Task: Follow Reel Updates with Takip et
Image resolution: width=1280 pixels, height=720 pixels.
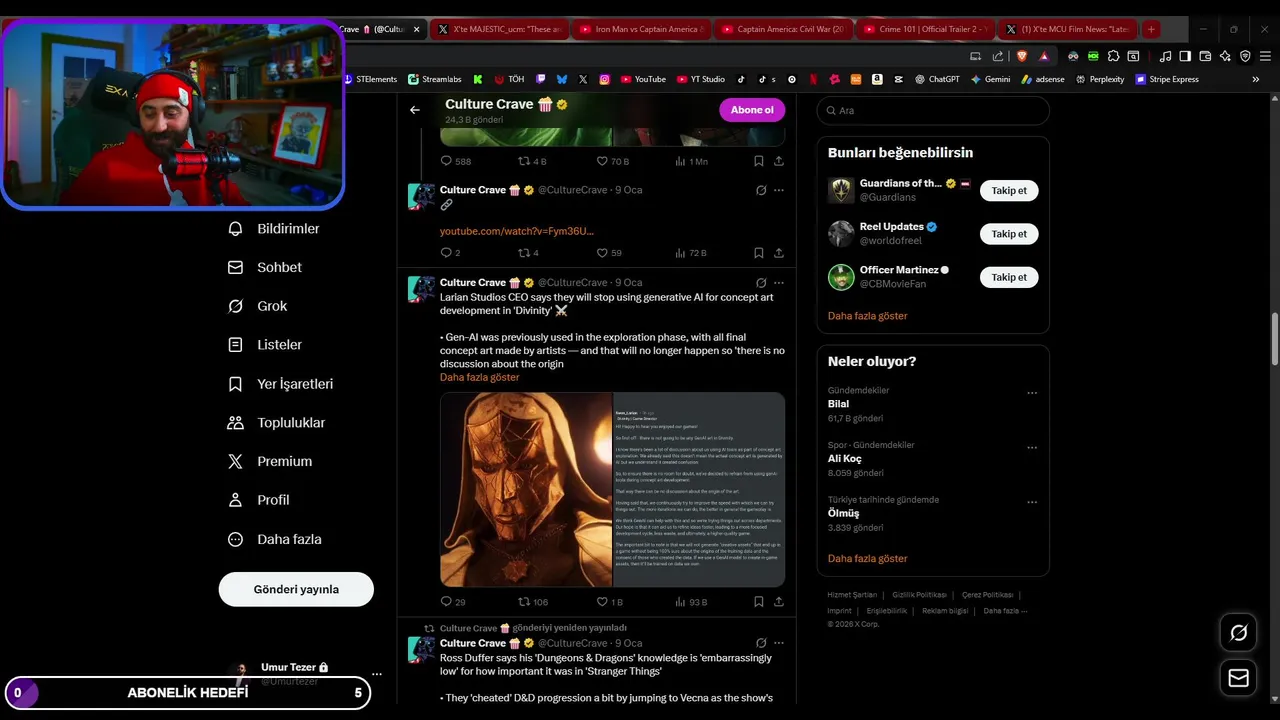Action: 1009,234
